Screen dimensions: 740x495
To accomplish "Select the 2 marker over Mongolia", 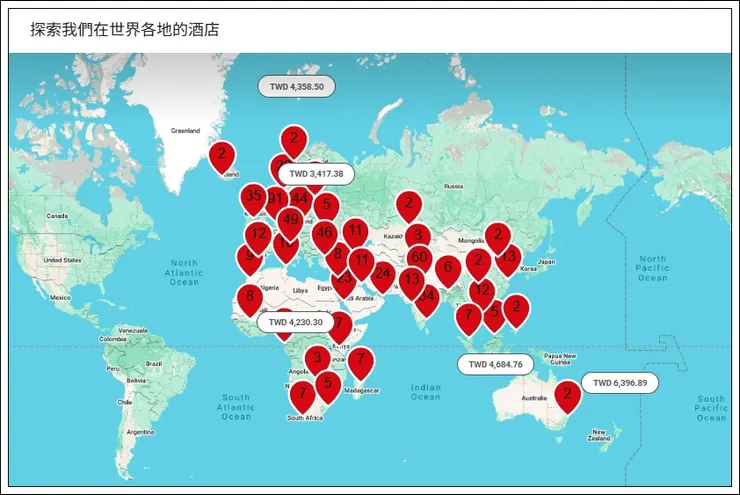I will point(498,237).
